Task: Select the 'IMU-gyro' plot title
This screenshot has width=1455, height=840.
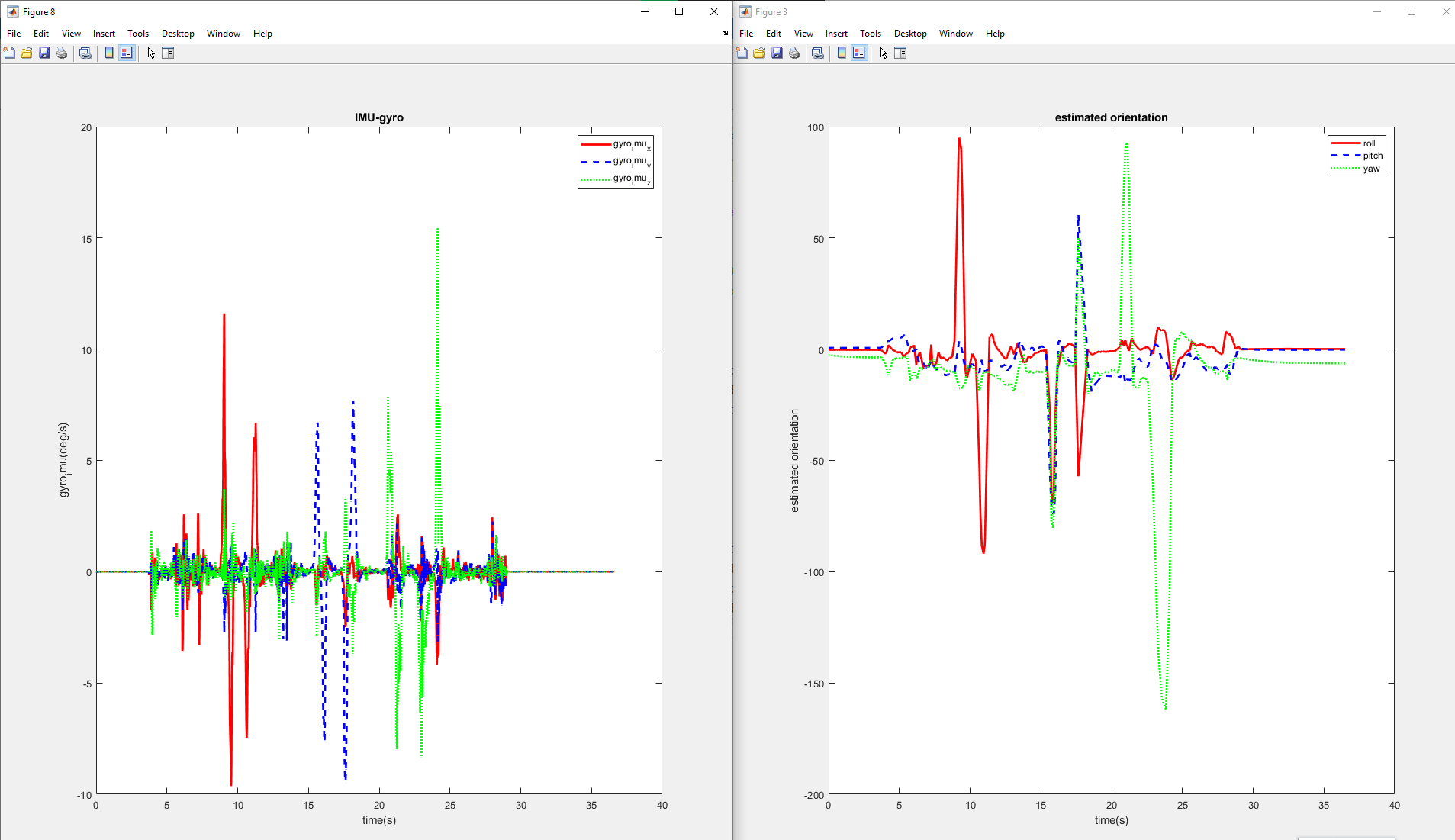Action: click(378, 117)
